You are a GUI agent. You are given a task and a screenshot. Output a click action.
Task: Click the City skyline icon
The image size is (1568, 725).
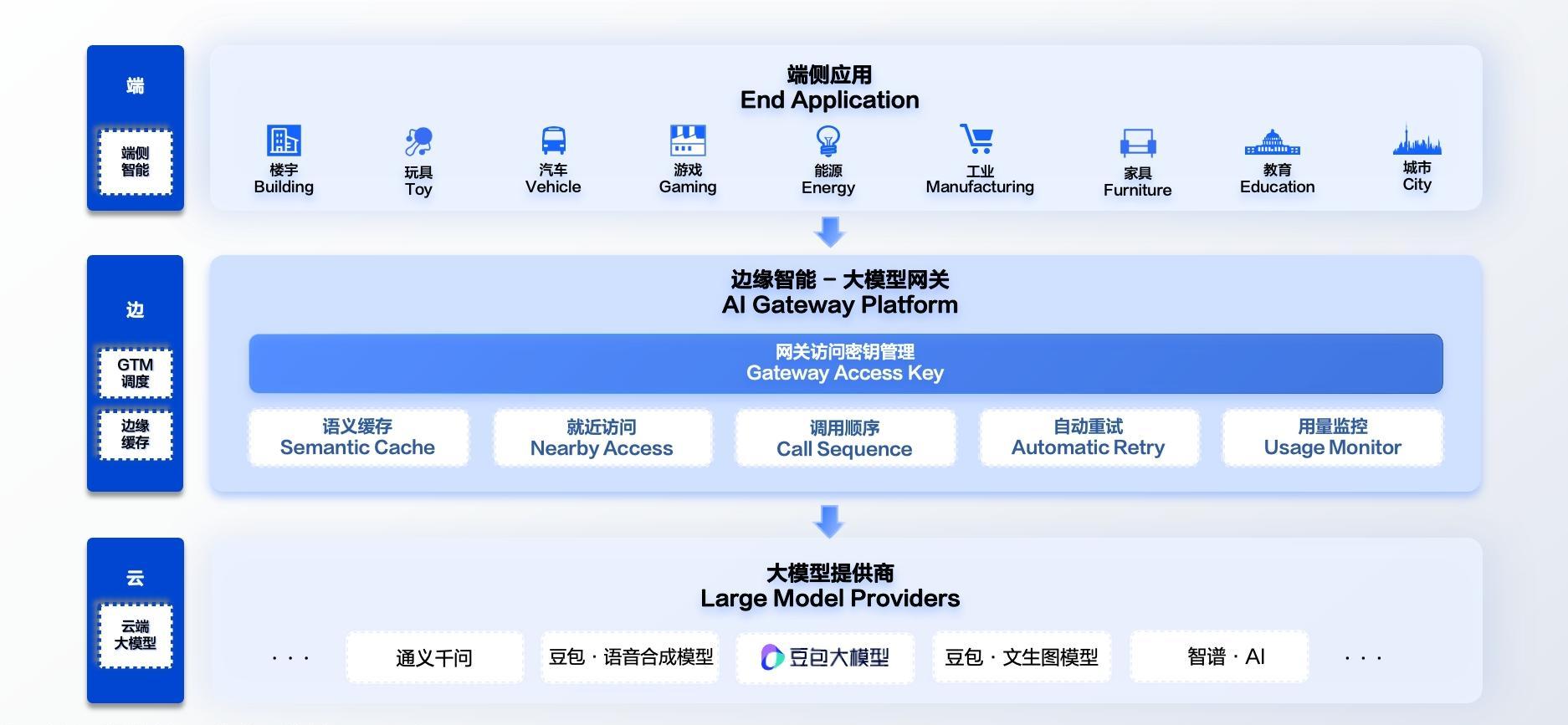(1417, 140)
